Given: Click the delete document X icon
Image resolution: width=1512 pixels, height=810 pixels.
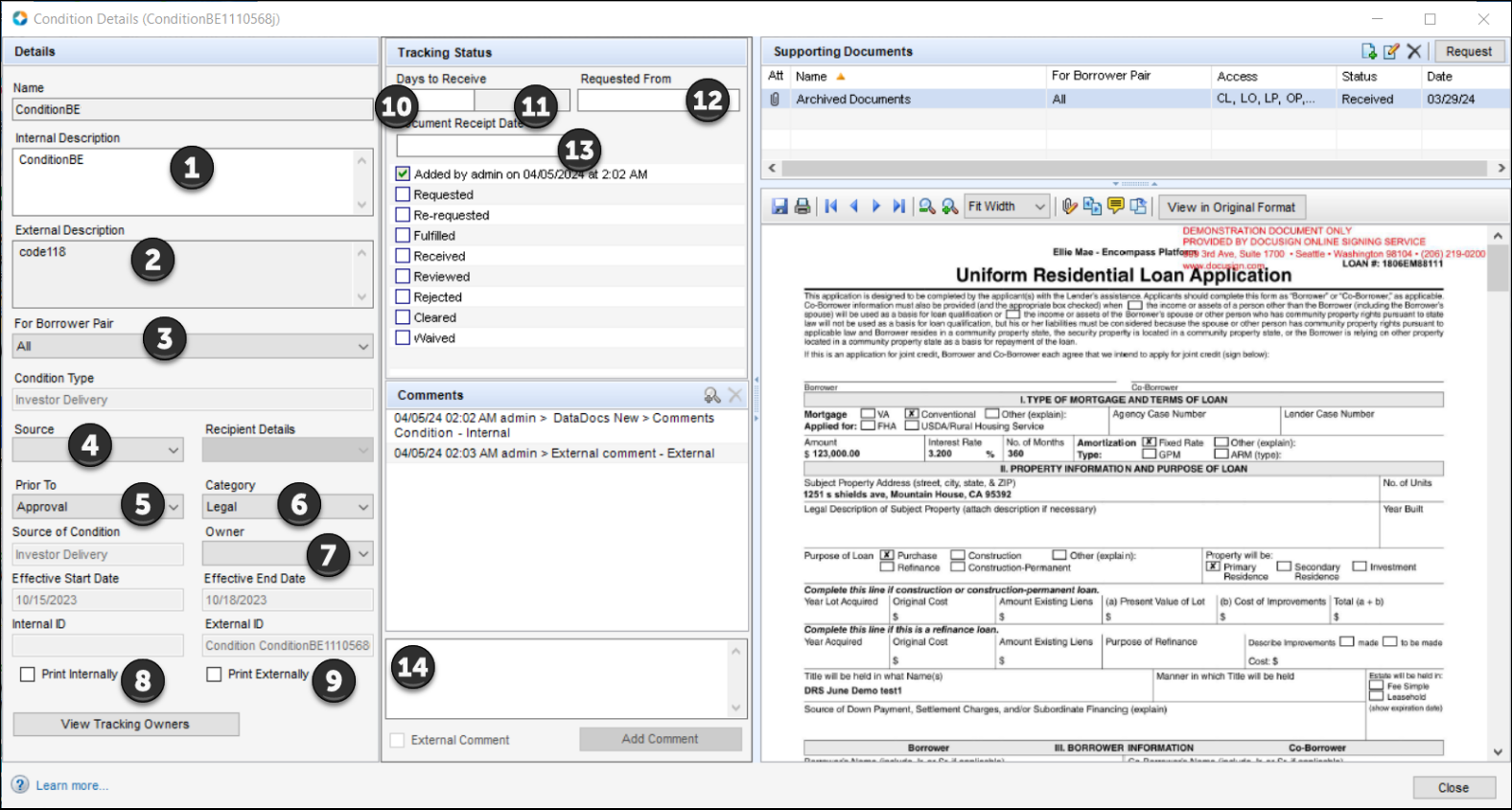Looking at the screenshot, I should click(x=1414, y=52).
